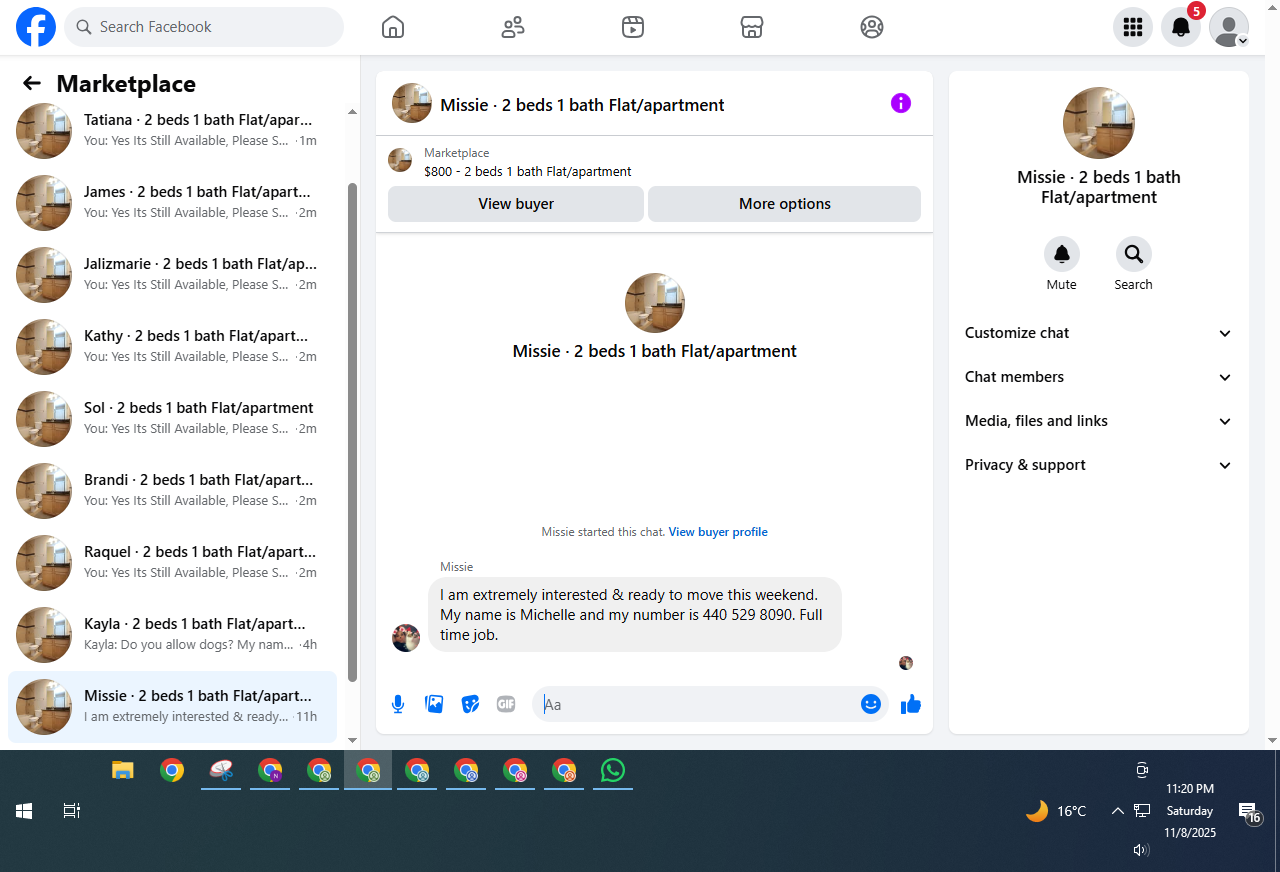Record a voice clip with microphone icon

click(398, 704)
